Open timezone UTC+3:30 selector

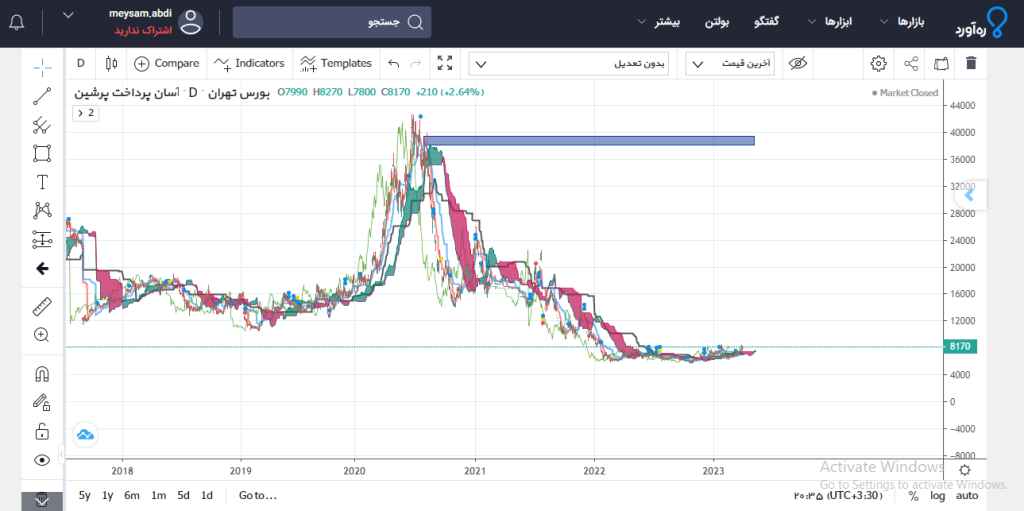click(x=839, y=496)
